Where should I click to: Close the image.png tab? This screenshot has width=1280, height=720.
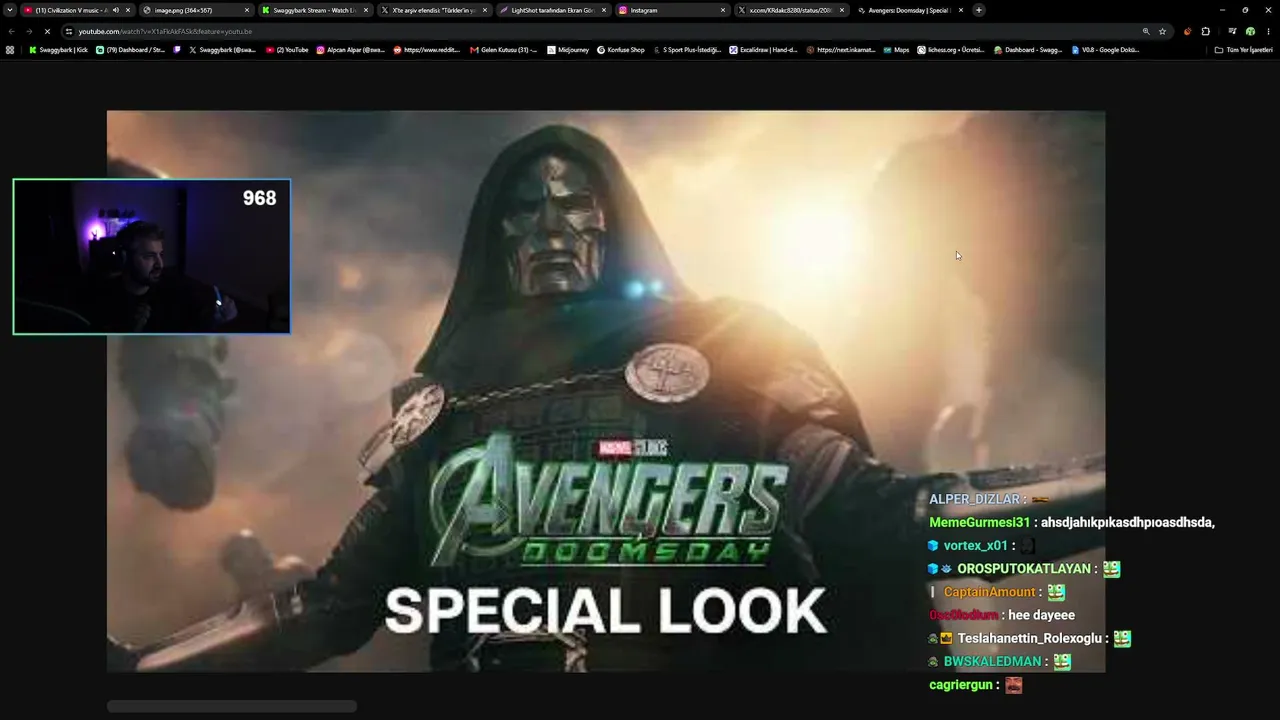click(247, 10)
